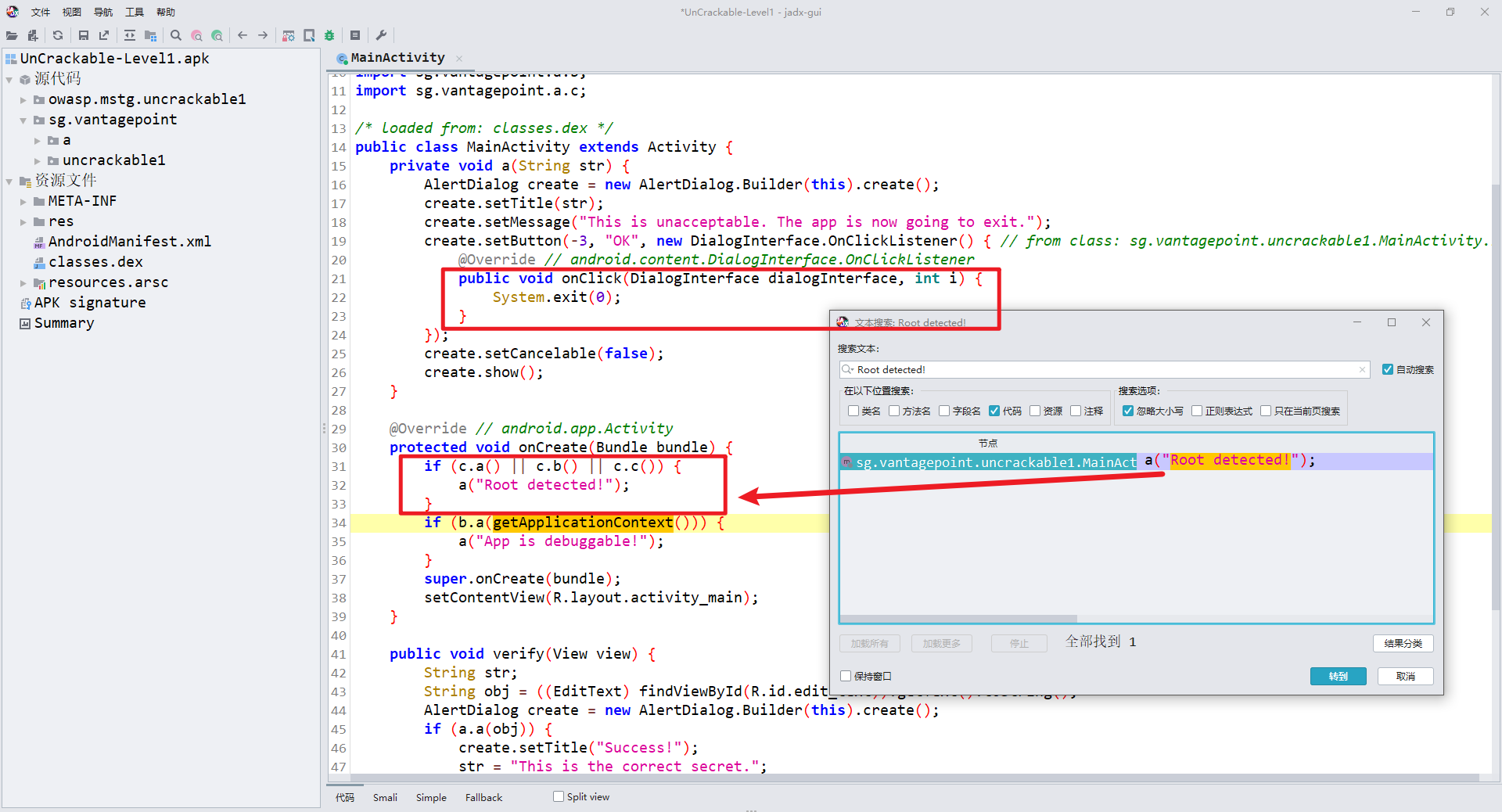Viewport: 1502px width, 812px height.
Task: Click the save project floppy disk icon
Action: 84,35
